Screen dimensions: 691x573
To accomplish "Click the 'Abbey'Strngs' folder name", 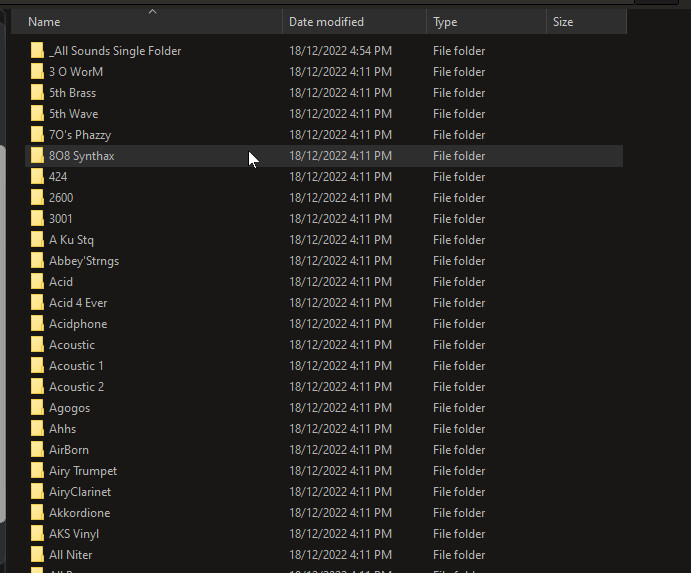I will (84, 261).
